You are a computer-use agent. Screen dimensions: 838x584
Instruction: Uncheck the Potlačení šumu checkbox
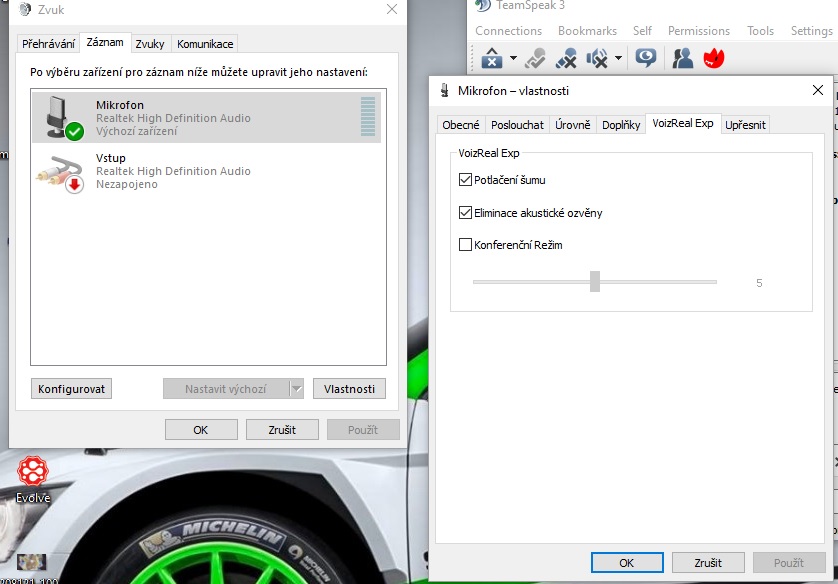point(465,180)
